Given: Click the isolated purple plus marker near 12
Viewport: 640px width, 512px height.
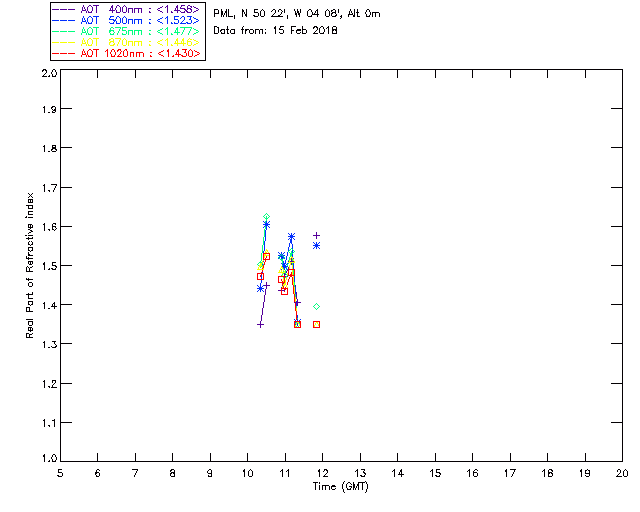Looking at the screenshot, I should (x=316, y=236).
